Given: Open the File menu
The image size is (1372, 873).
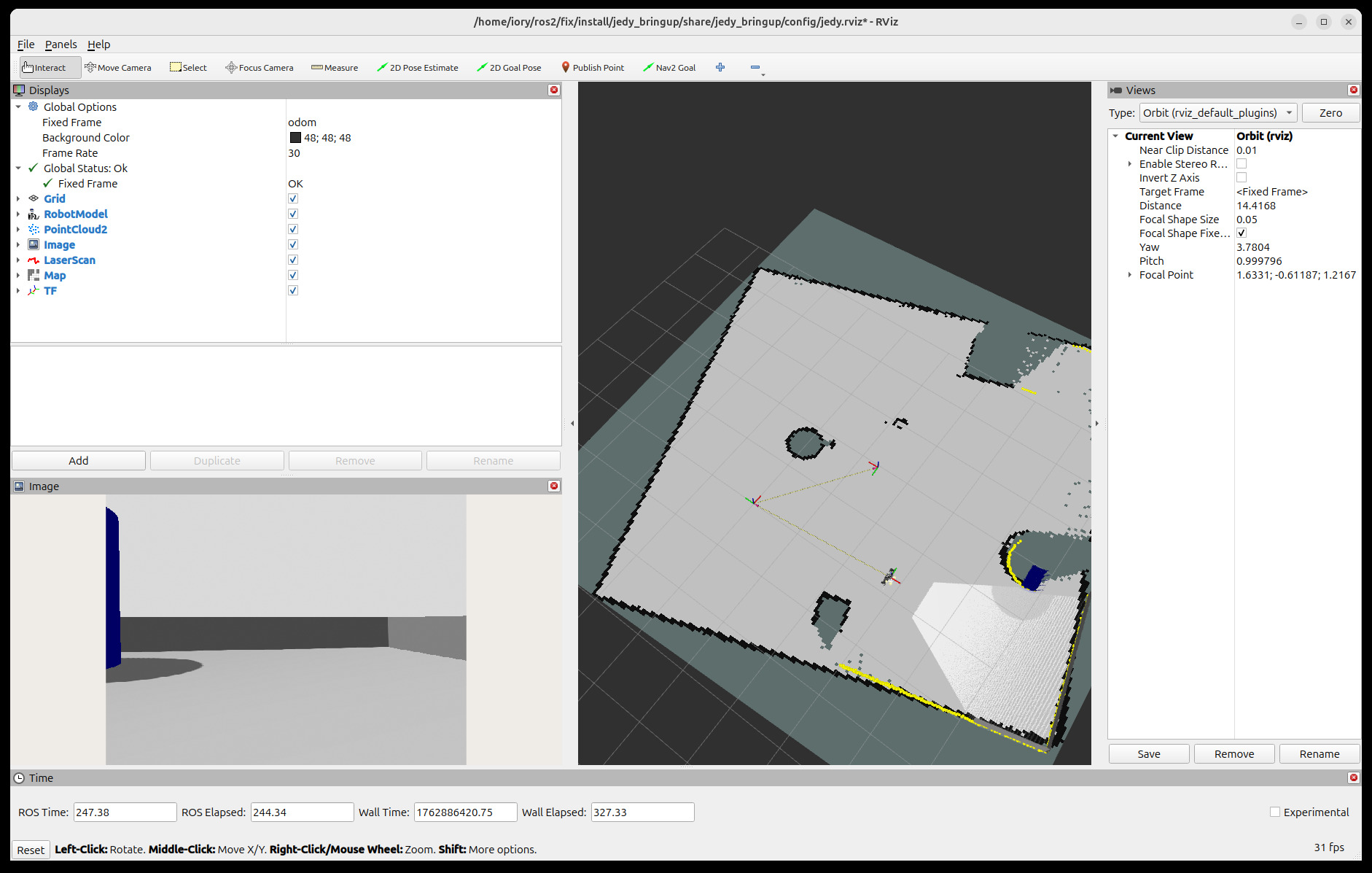Looking at the screenshot, I should click(26, 44).
